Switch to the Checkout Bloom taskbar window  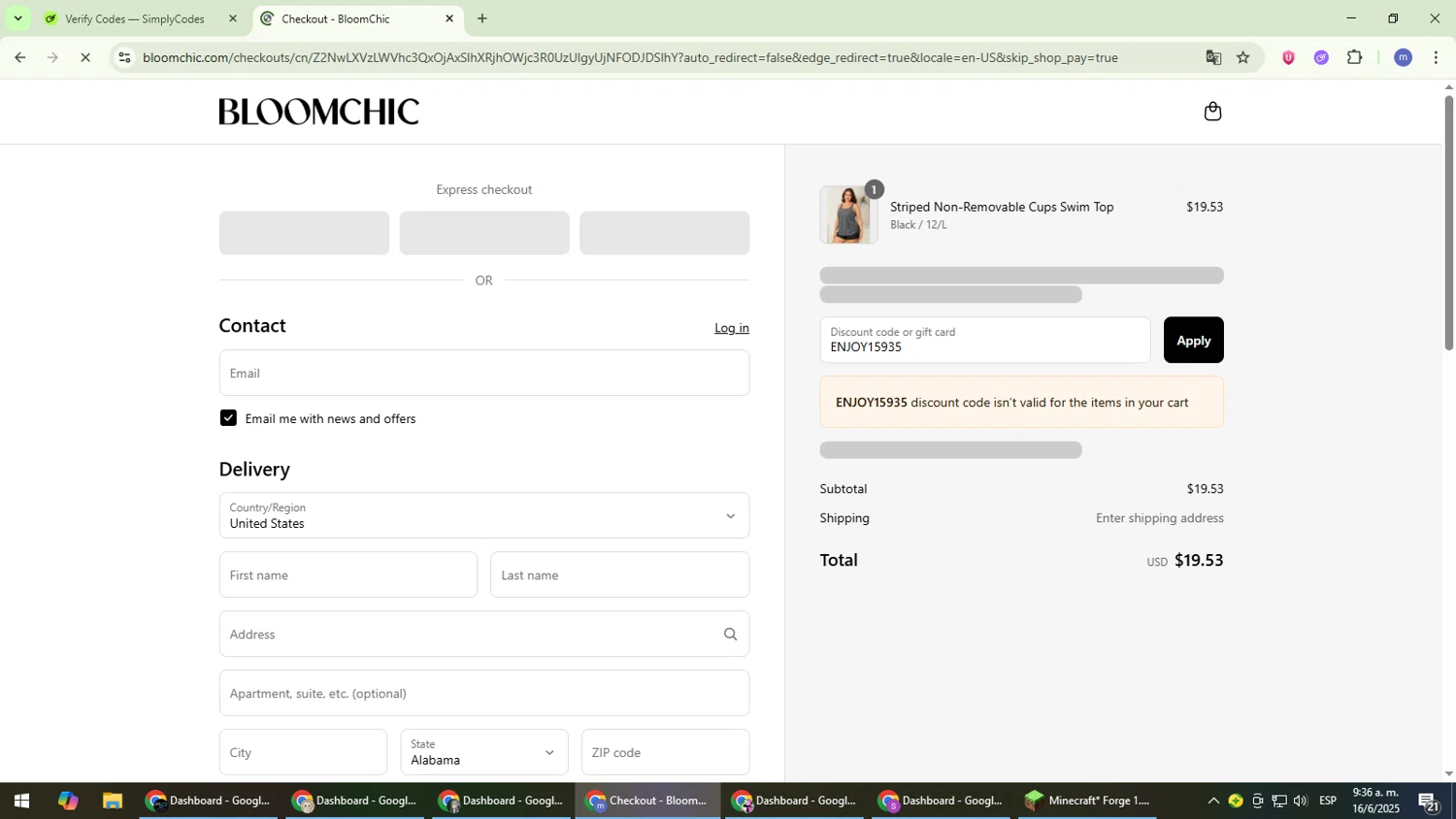coord(648,802)
